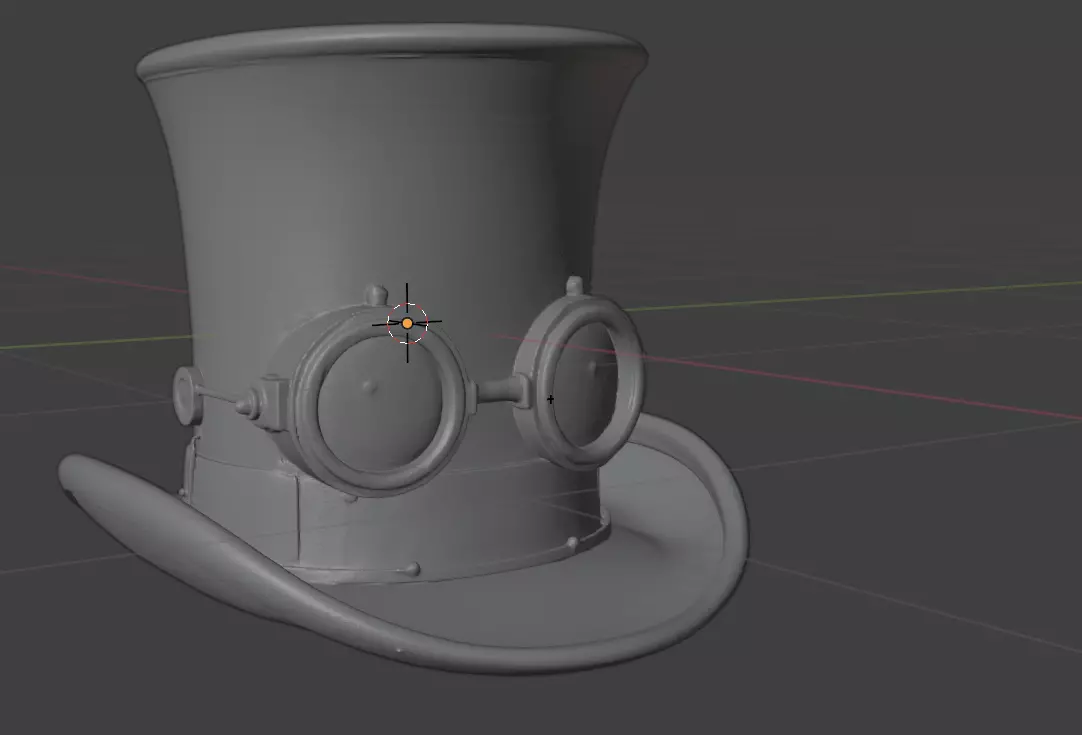Click the bridge connecting the two goggles
Viewport: 1082px width, 735px height.
click(x=497, y=391)
